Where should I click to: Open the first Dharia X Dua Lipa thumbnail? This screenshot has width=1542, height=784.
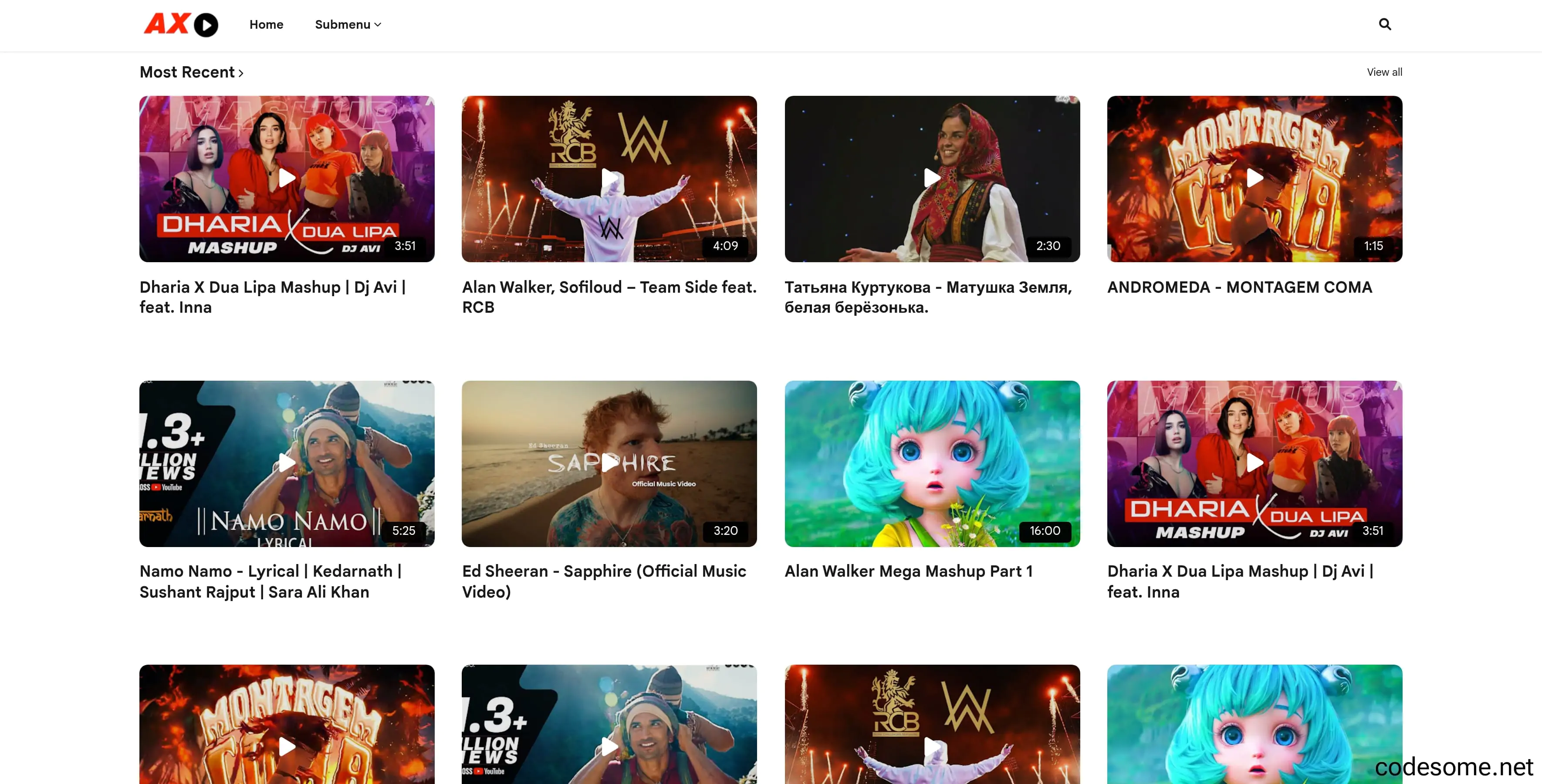click(x=287, y=178)
